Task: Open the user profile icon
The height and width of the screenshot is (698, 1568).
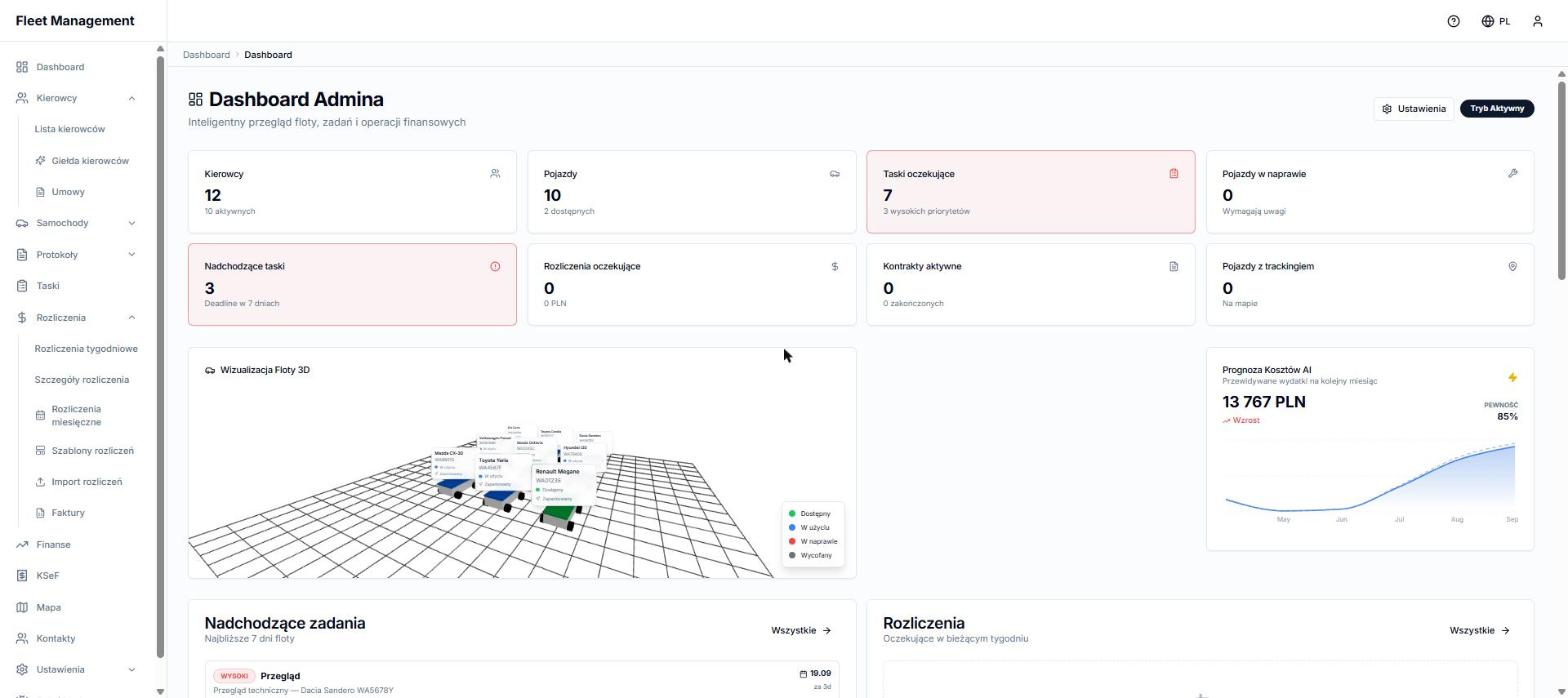Action: (x=1537, y=21)
